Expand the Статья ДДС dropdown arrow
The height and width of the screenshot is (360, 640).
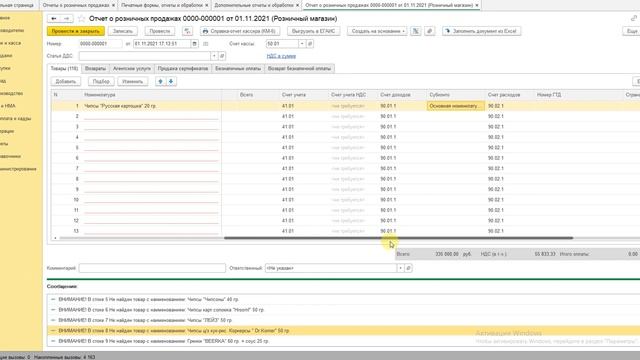pos(214,56)
